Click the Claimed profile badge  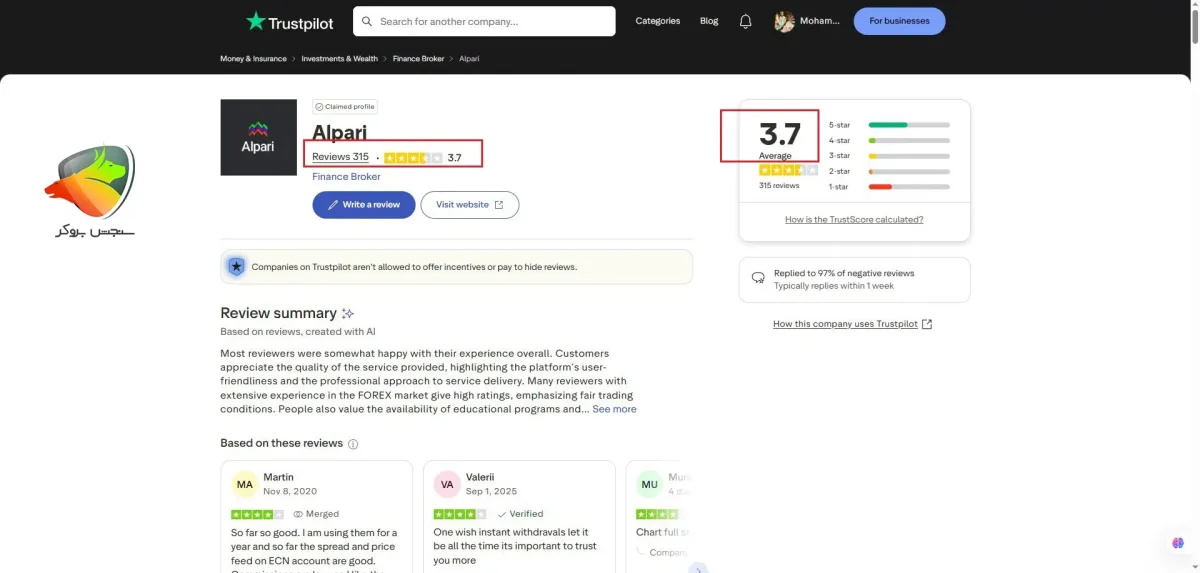pyautogui.click(x=345, y=107)
